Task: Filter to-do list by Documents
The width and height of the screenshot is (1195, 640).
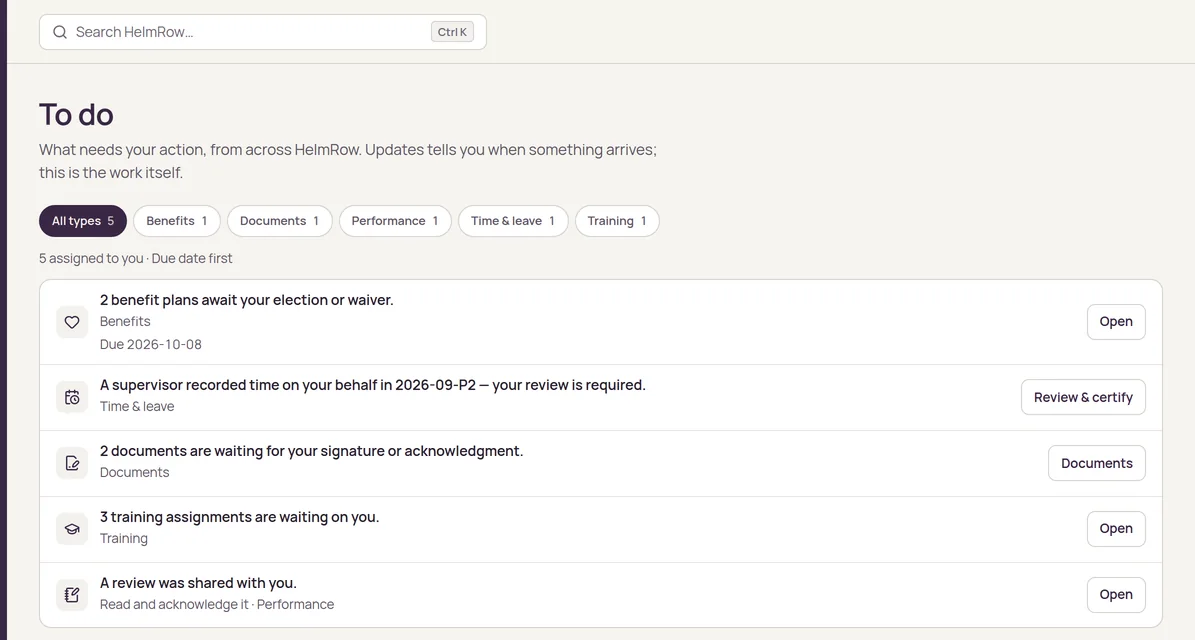Action: (x=280, y=221)
